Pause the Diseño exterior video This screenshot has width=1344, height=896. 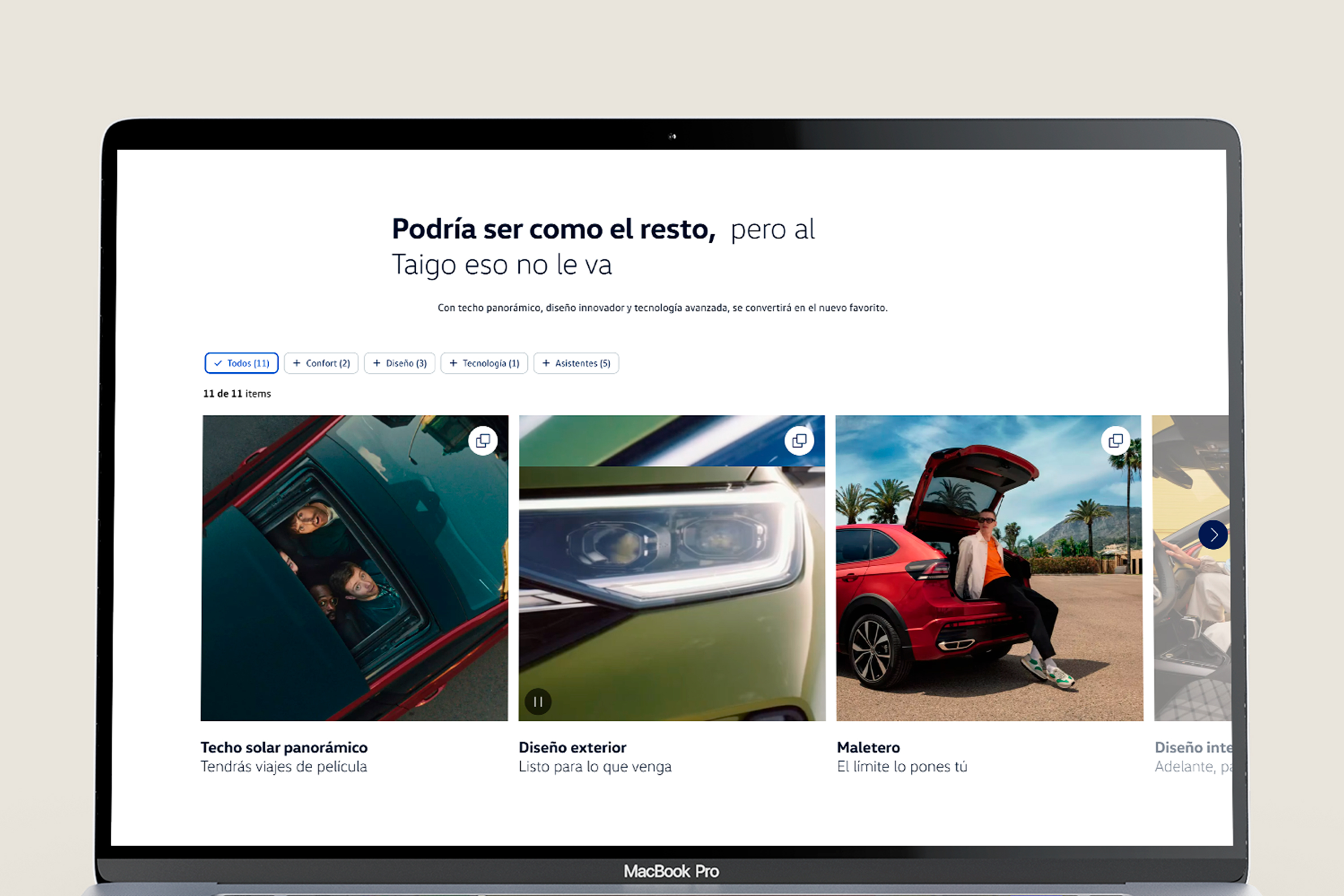pyautogui.click(x=538, y=702)
